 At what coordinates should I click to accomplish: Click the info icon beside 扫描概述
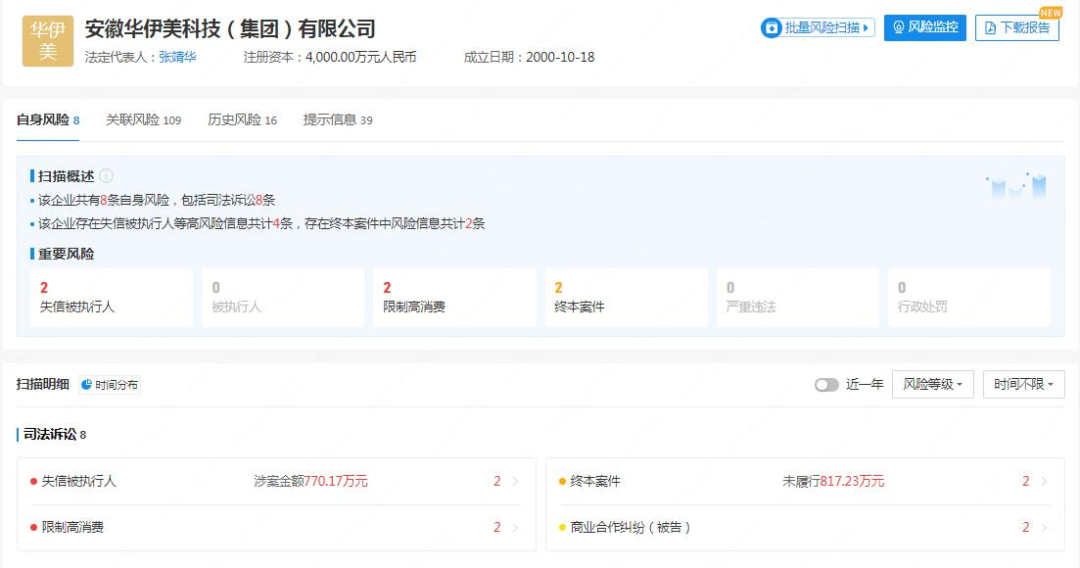(106, 176)
